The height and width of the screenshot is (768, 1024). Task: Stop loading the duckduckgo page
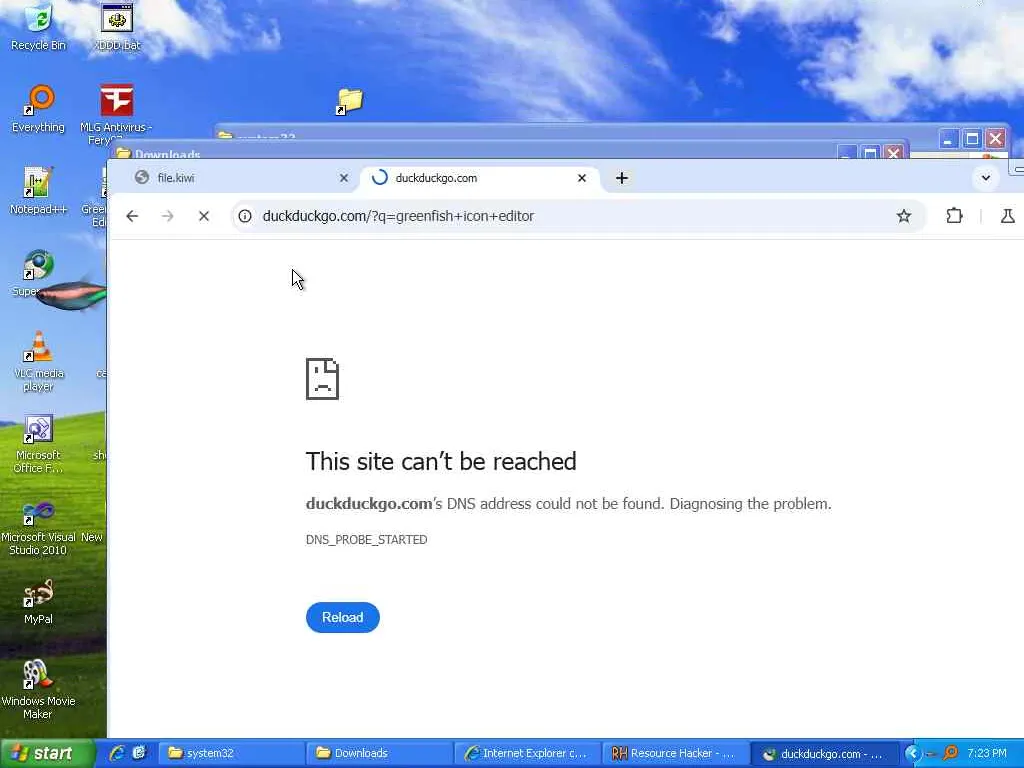[x=204, y=216]
